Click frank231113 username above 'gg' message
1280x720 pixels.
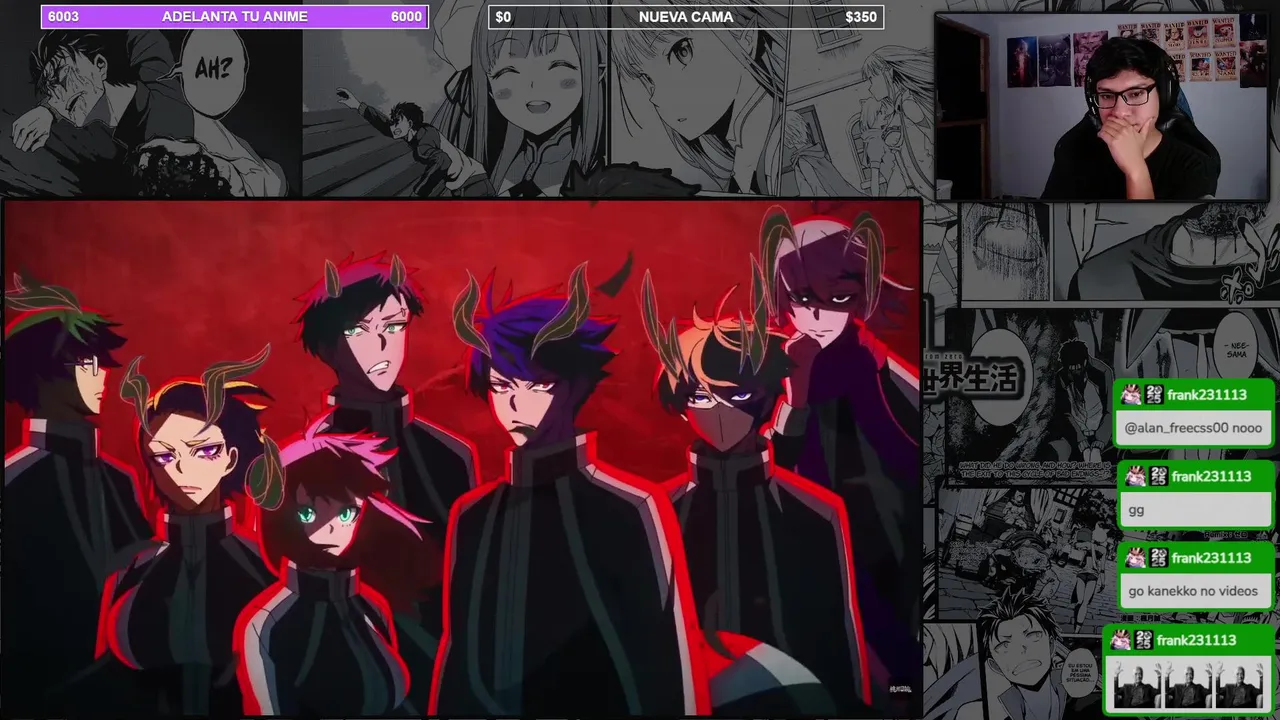(x=1211, y=477)
